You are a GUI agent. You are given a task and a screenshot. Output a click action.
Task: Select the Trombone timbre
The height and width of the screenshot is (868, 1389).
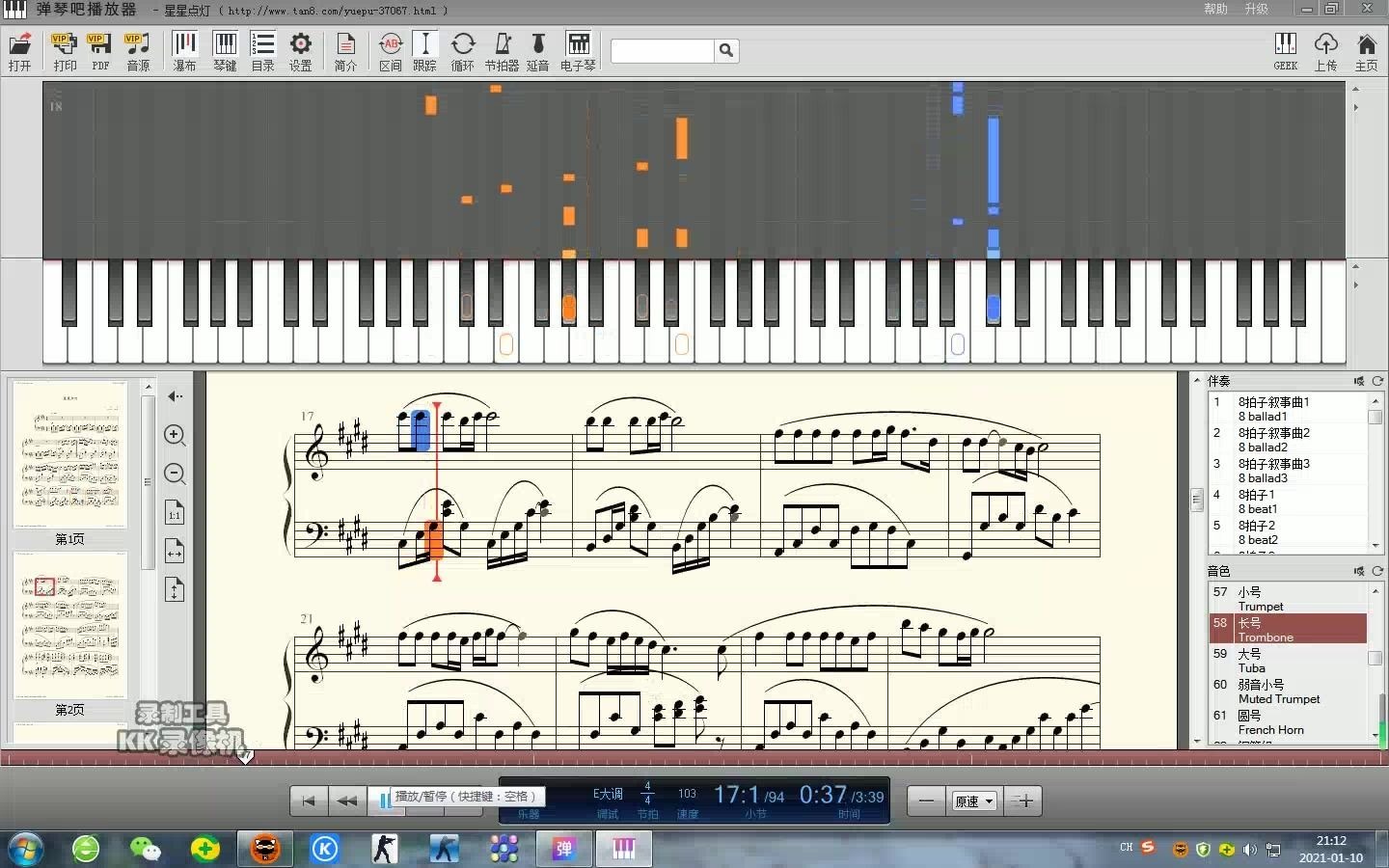1288,629
